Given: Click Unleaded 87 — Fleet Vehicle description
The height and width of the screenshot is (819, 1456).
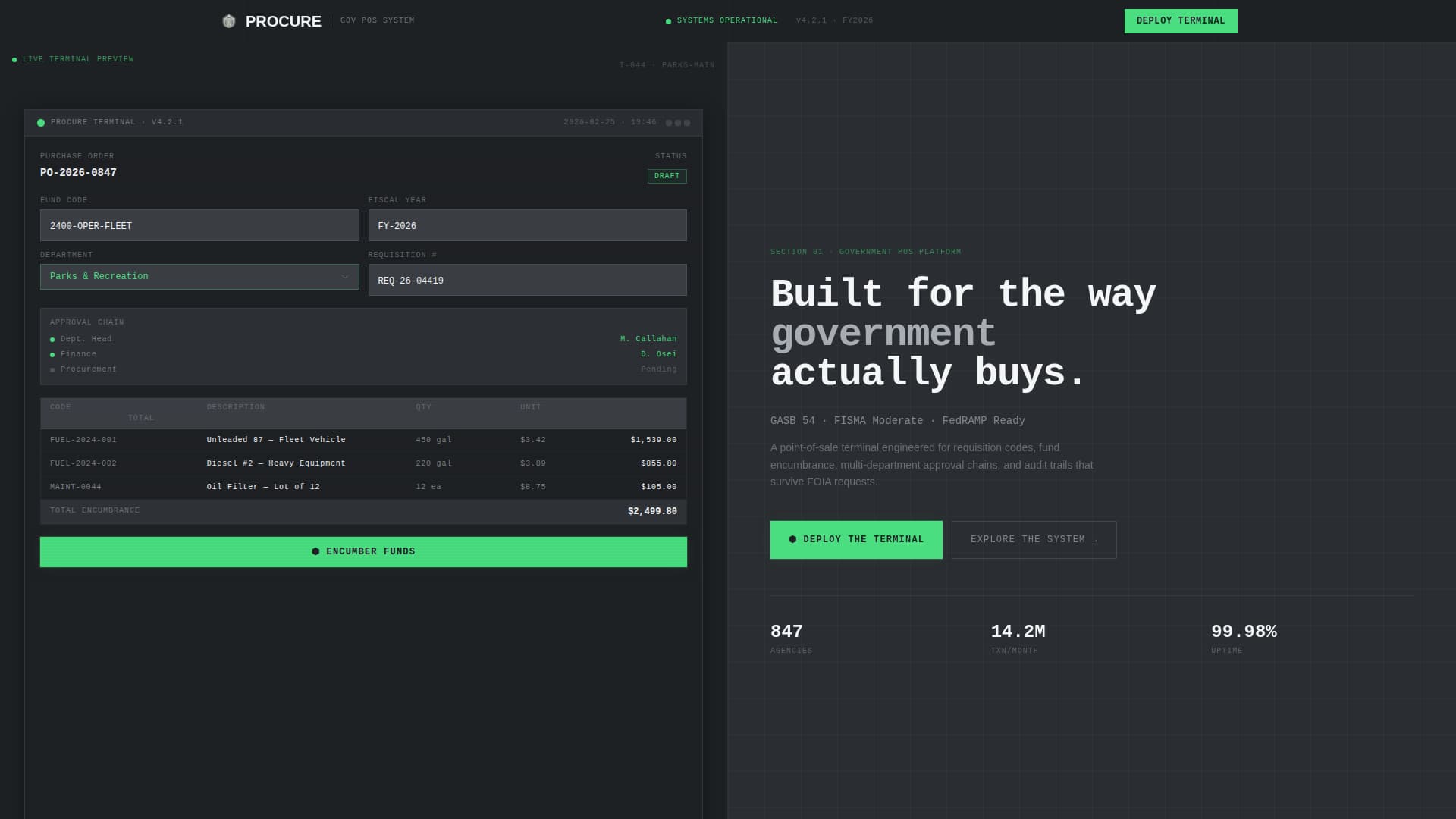Looking at the screenshot, I should (x=276, y=440).
